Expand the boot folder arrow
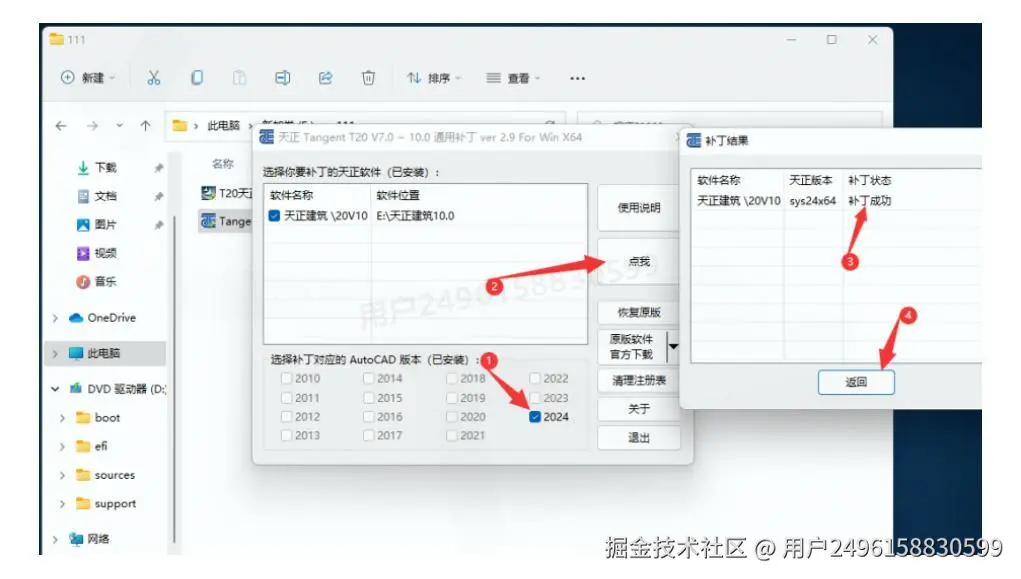The width and height of the screenshot is (1021, 579). 63,418
